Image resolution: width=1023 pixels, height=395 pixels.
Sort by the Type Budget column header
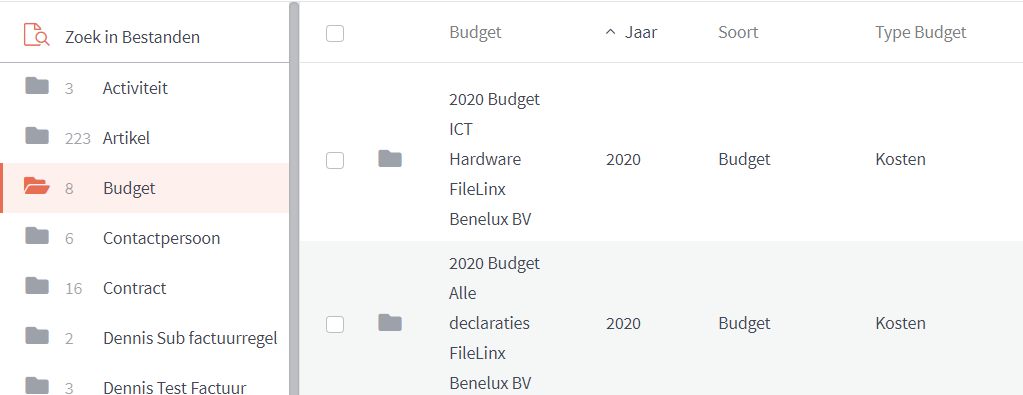point(921,32)
